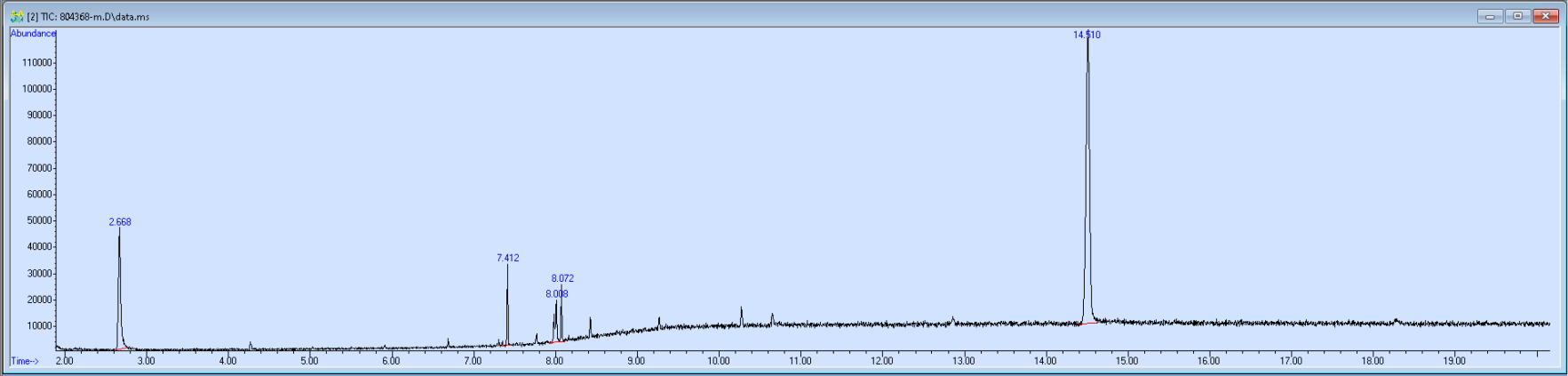Click the Abundance axis label
Image resolution: width=1568 pixels, height=376 pixels.
pos(32,34)
